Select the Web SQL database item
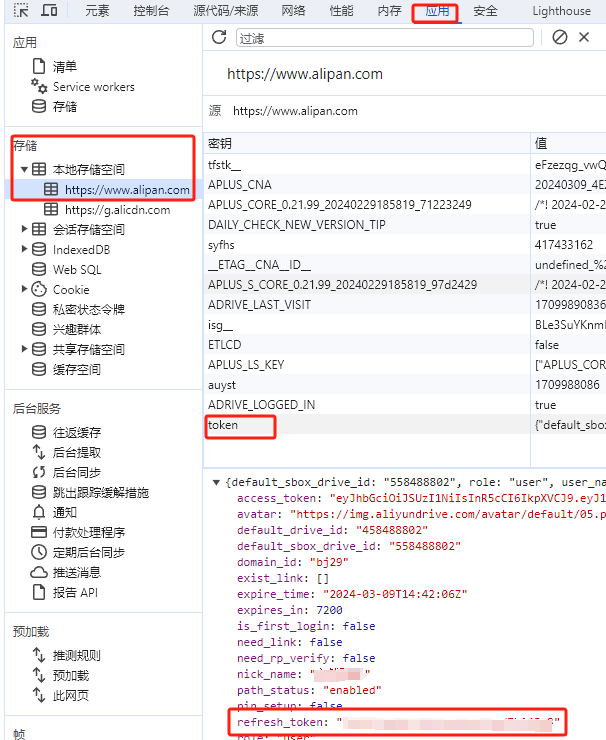This screenshot has width=606, height=740. click(77, 269)
